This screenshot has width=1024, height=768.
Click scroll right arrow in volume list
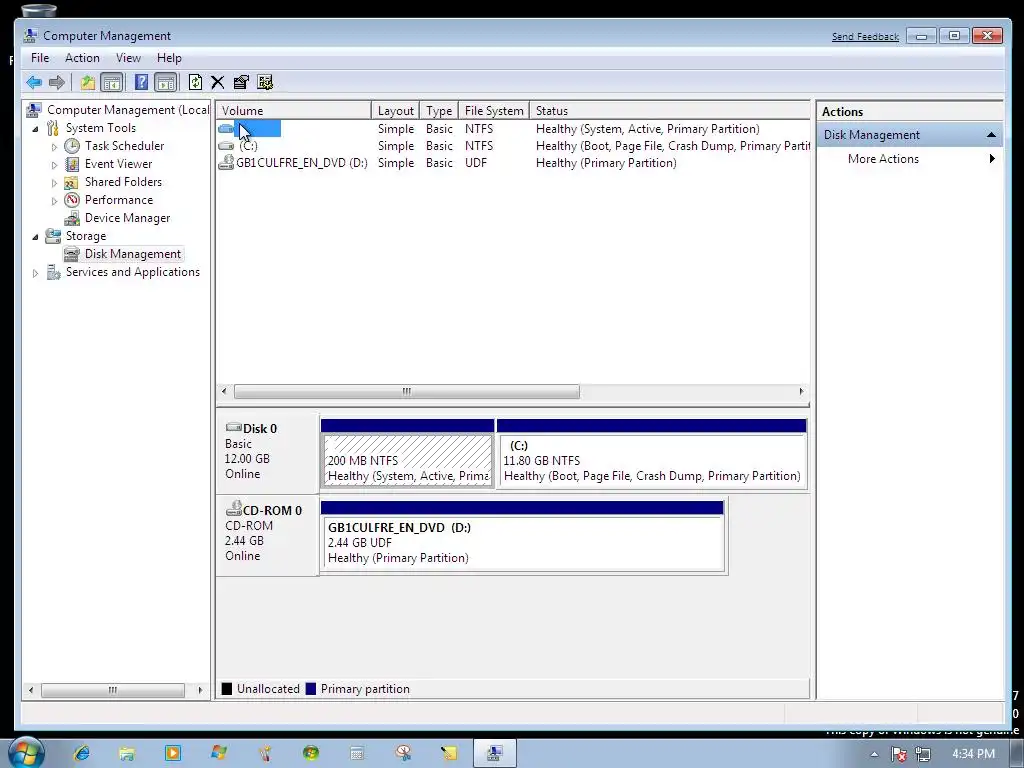coord(801,391)
